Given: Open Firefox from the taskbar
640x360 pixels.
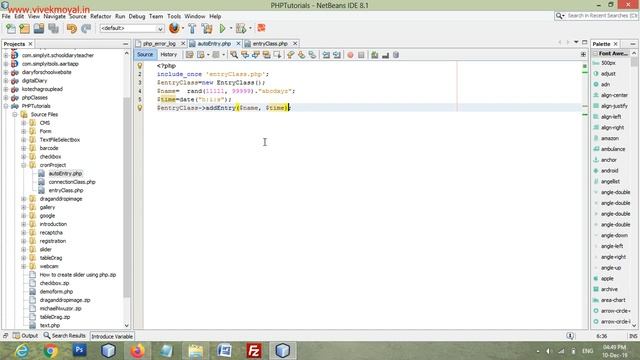Looking at the screenshot, I should [138, 351].
